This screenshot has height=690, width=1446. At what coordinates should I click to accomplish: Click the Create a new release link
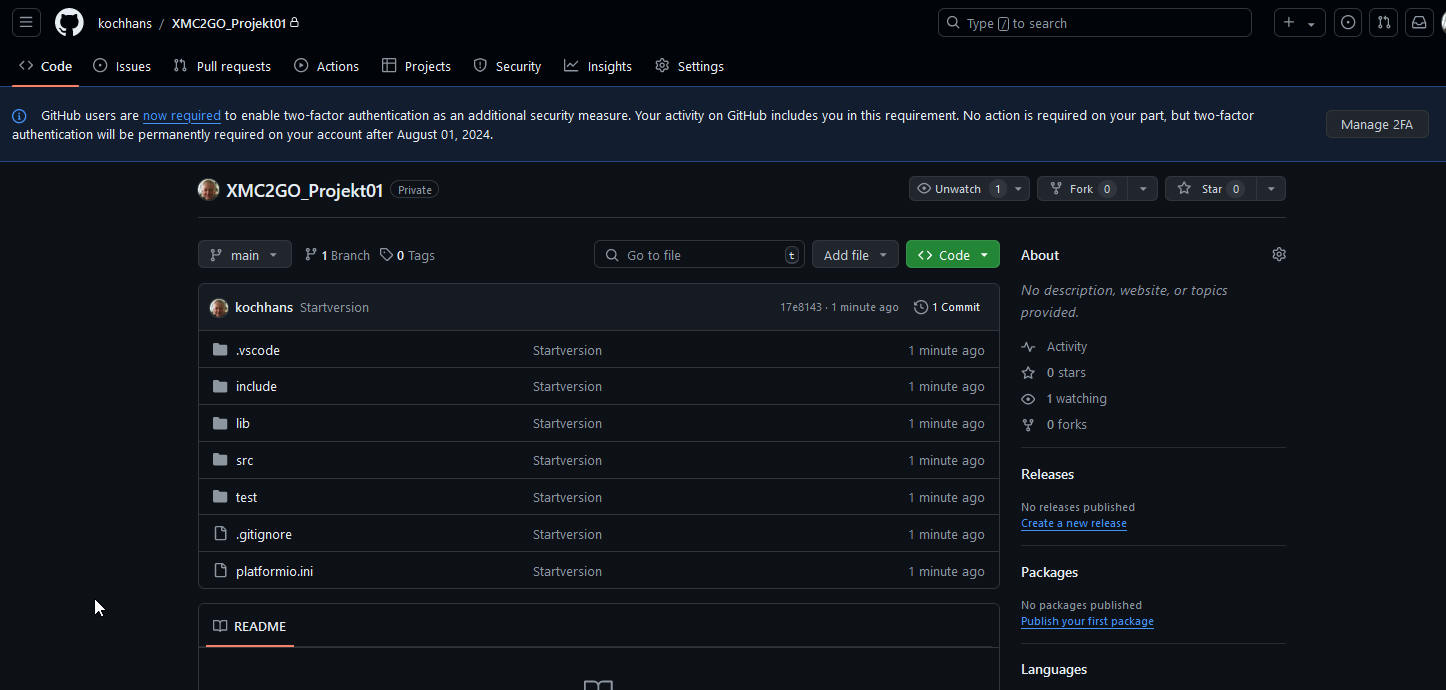(1073, 523)
